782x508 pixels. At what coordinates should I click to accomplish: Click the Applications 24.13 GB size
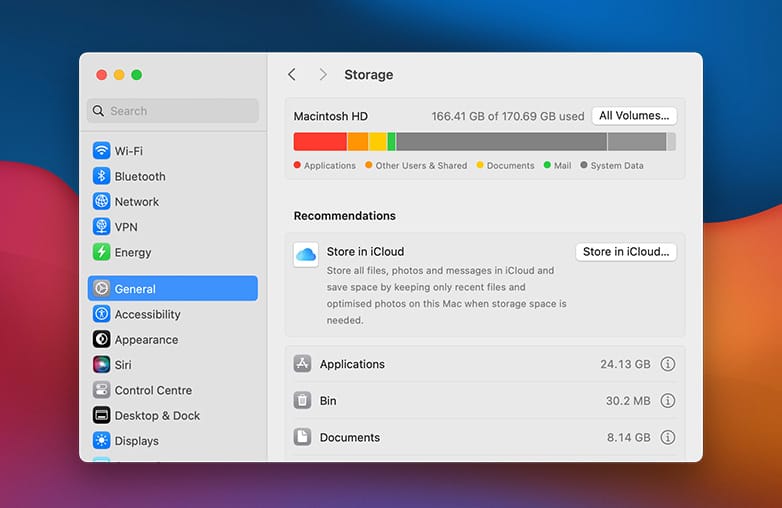[x=625, y=364]
